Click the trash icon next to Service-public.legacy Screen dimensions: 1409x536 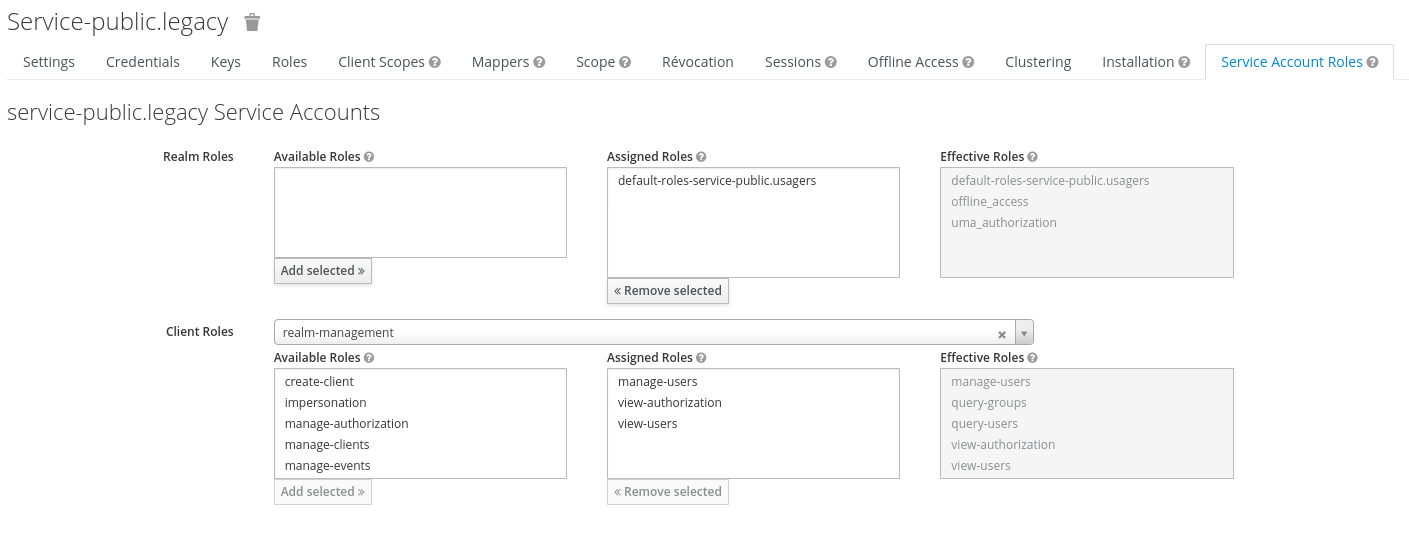[x=252, y=22]
